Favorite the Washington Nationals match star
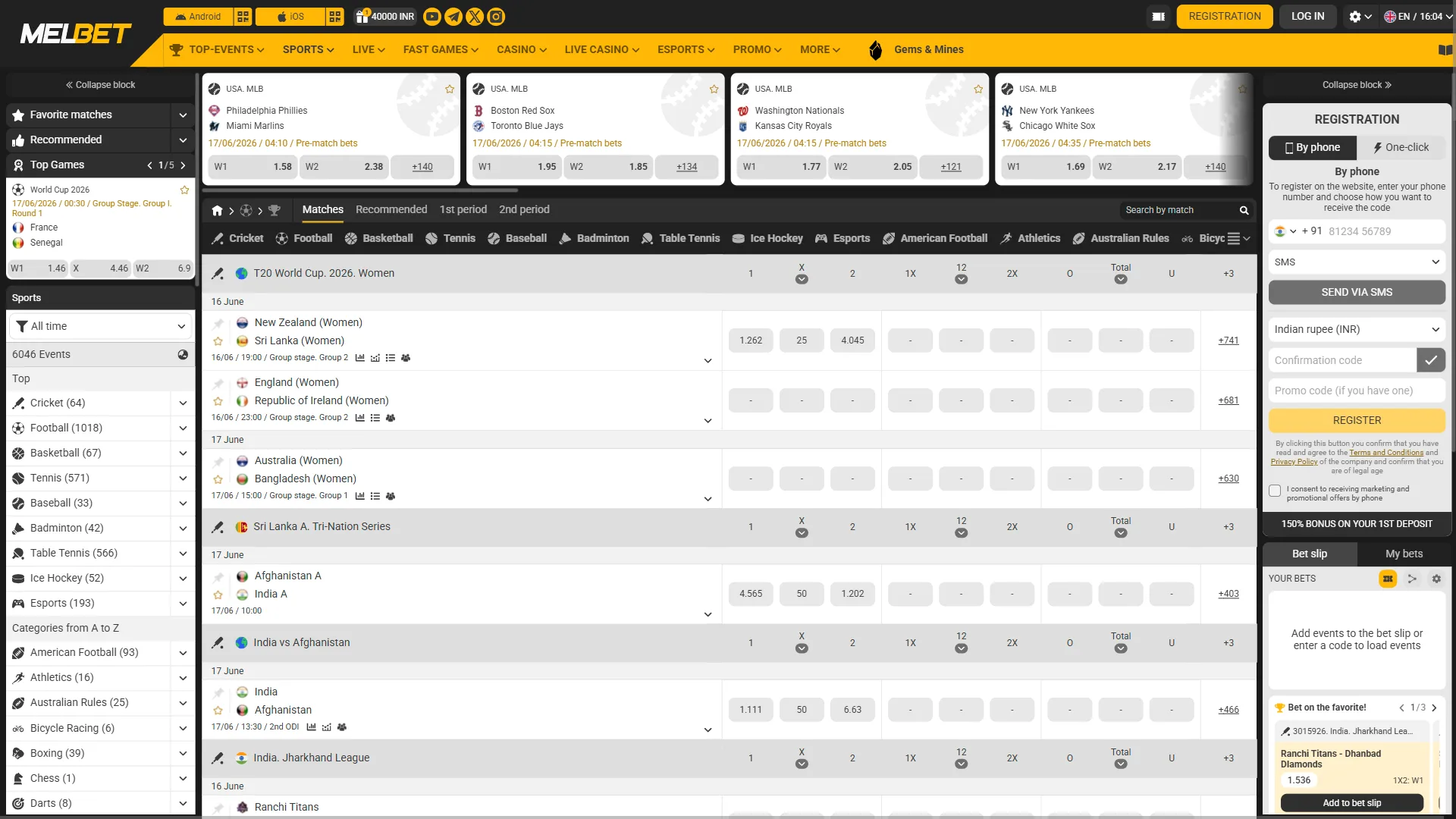Screen dimensions: 1456x819 [x=978, y=89]
